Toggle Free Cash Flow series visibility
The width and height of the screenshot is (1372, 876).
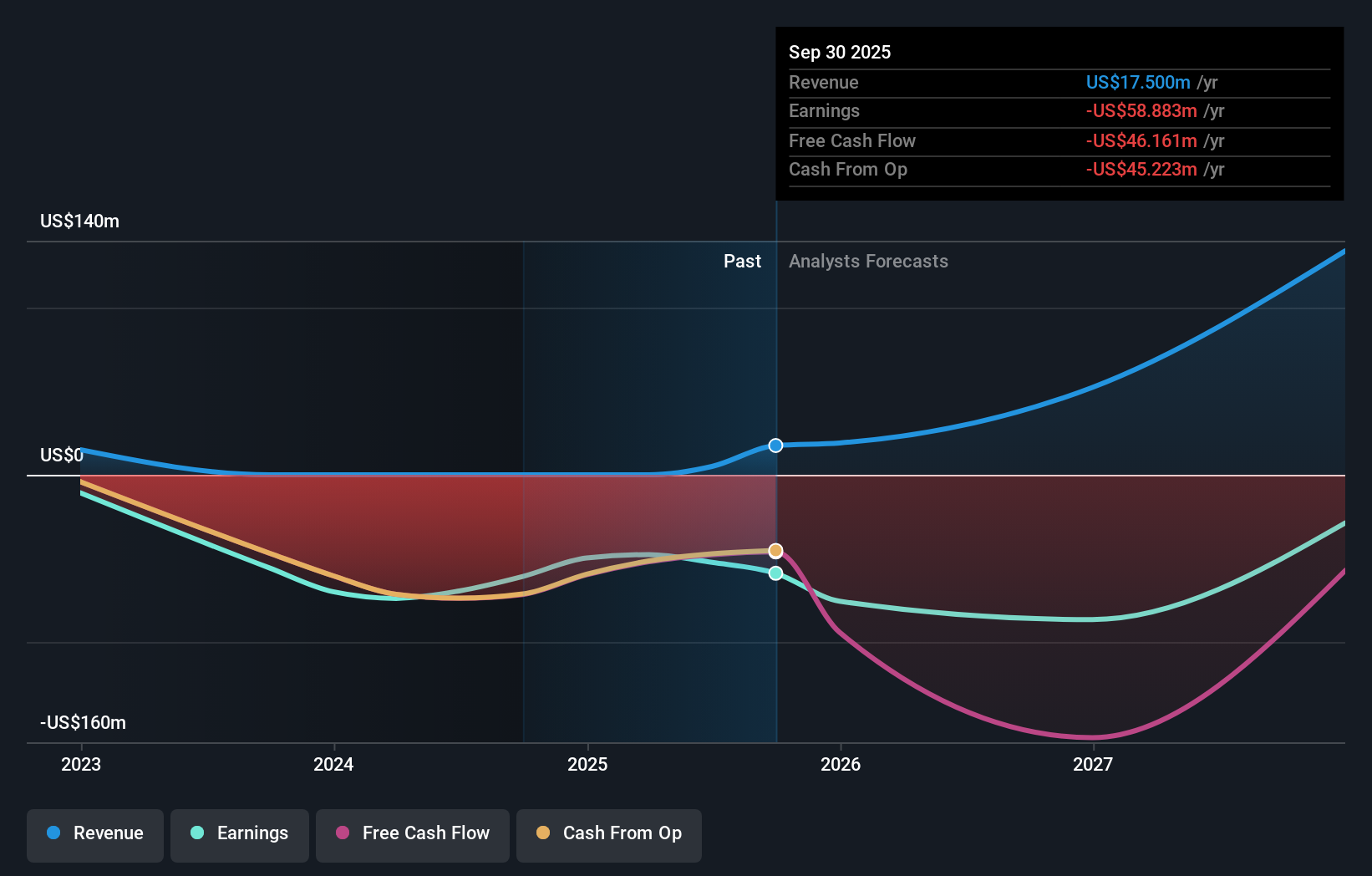coord(412,833)
